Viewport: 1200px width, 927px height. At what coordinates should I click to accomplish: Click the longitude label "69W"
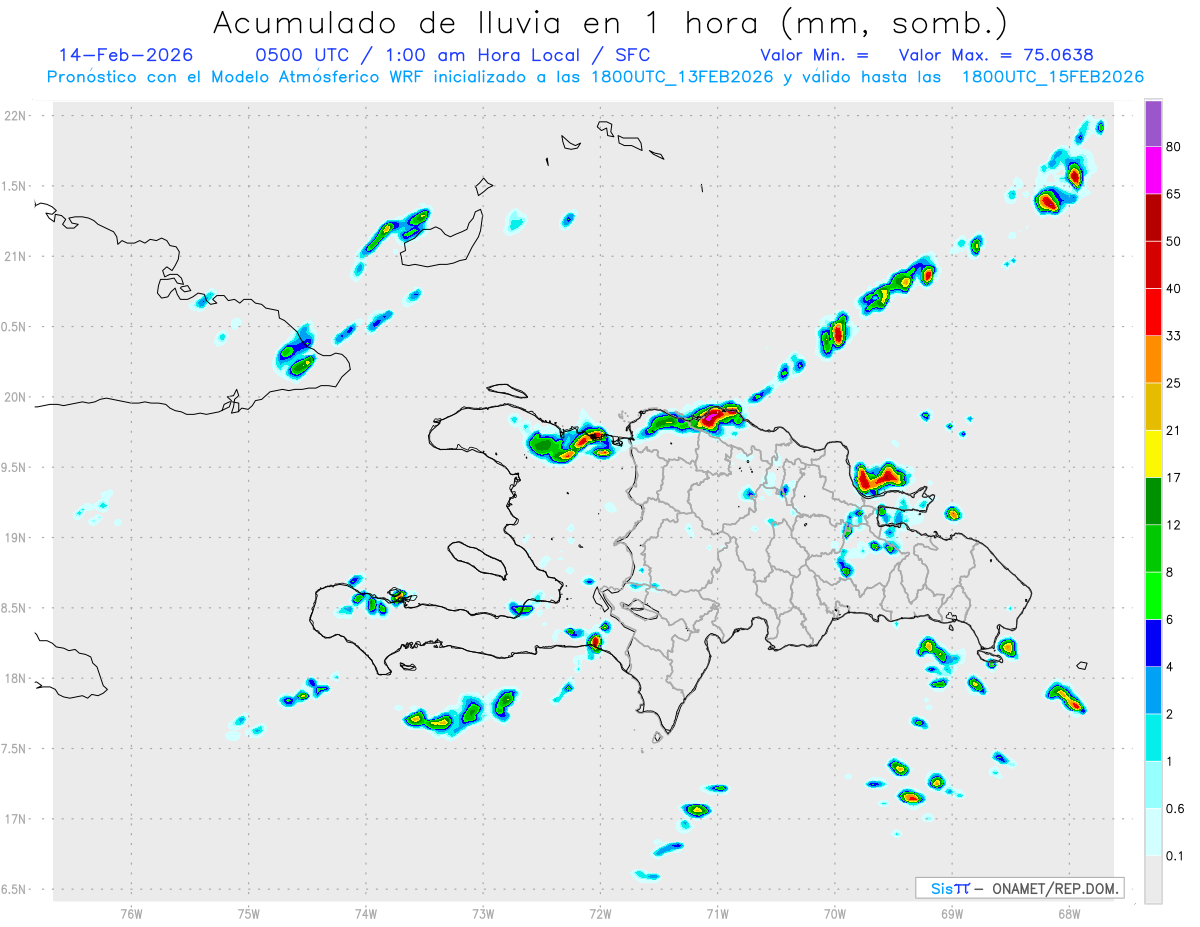point(952,913)
